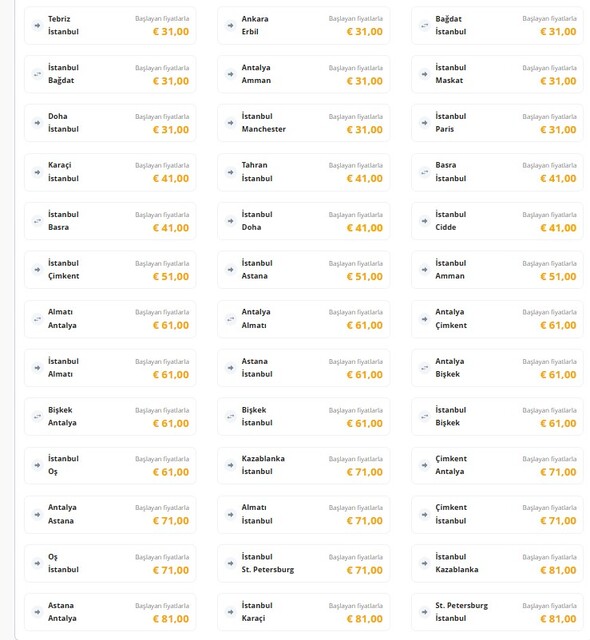
Task: Click the arrow icon beside İstanbul Manchester
Action: coord(231,123)
